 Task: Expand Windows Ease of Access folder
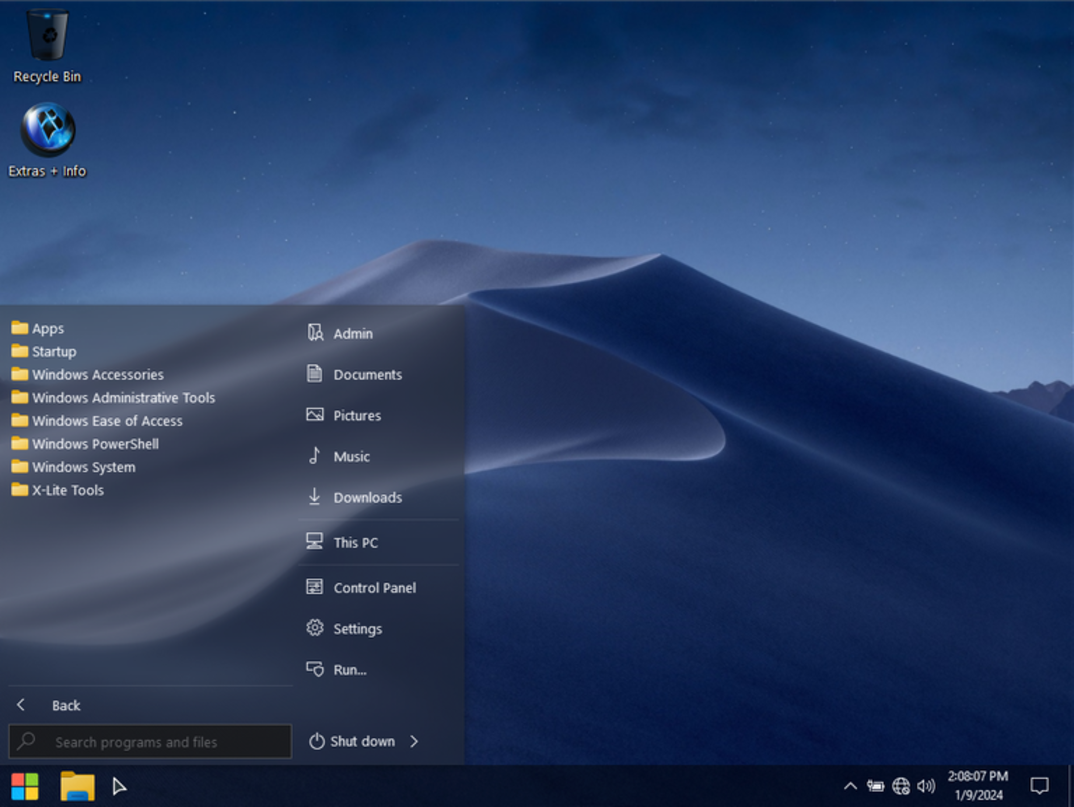[x=97, y=421]
